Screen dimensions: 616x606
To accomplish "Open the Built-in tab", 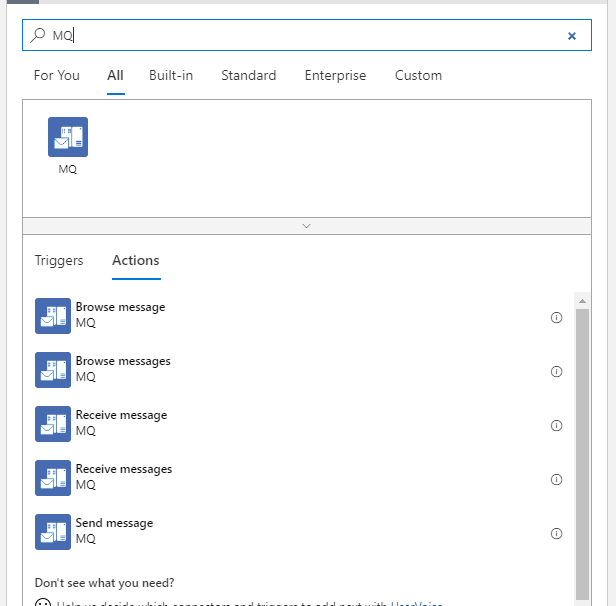I will tap(171, 75).
